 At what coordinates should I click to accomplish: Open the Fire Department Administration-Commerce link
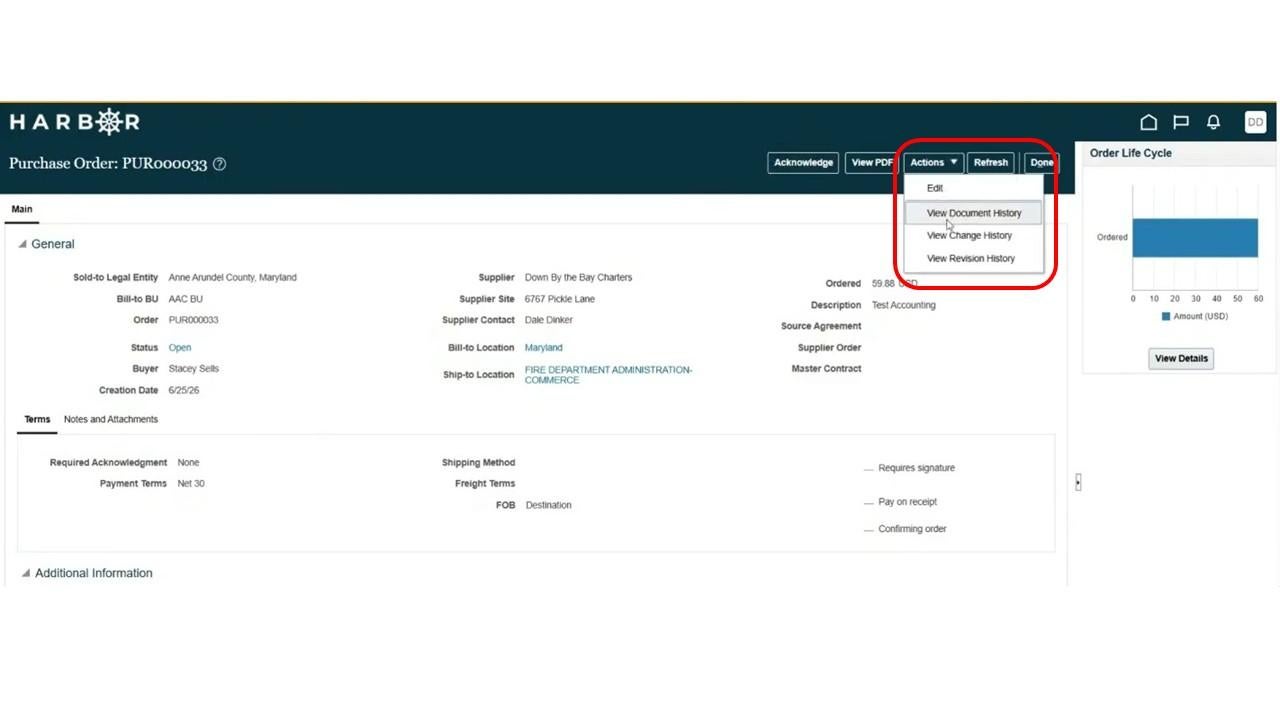608,375
